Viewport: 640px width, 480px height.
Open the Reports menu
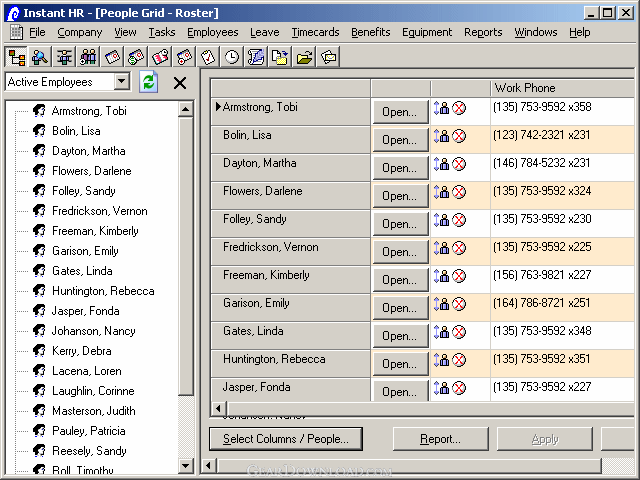[x=483, y=32]
